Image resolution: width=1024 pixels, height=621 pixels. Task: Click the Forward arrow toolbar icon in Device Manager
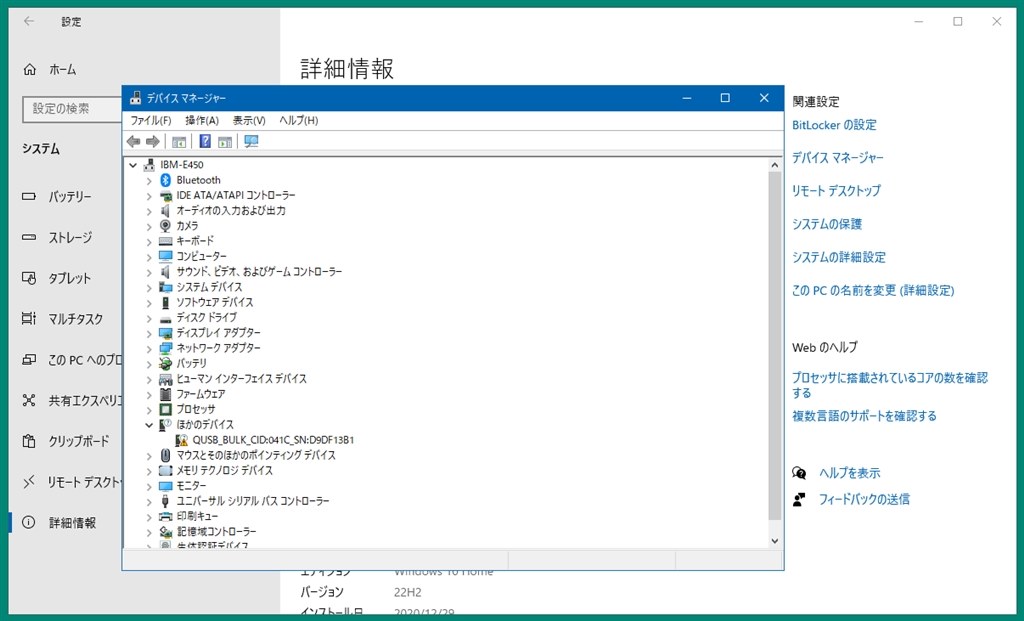click(153, 142)
